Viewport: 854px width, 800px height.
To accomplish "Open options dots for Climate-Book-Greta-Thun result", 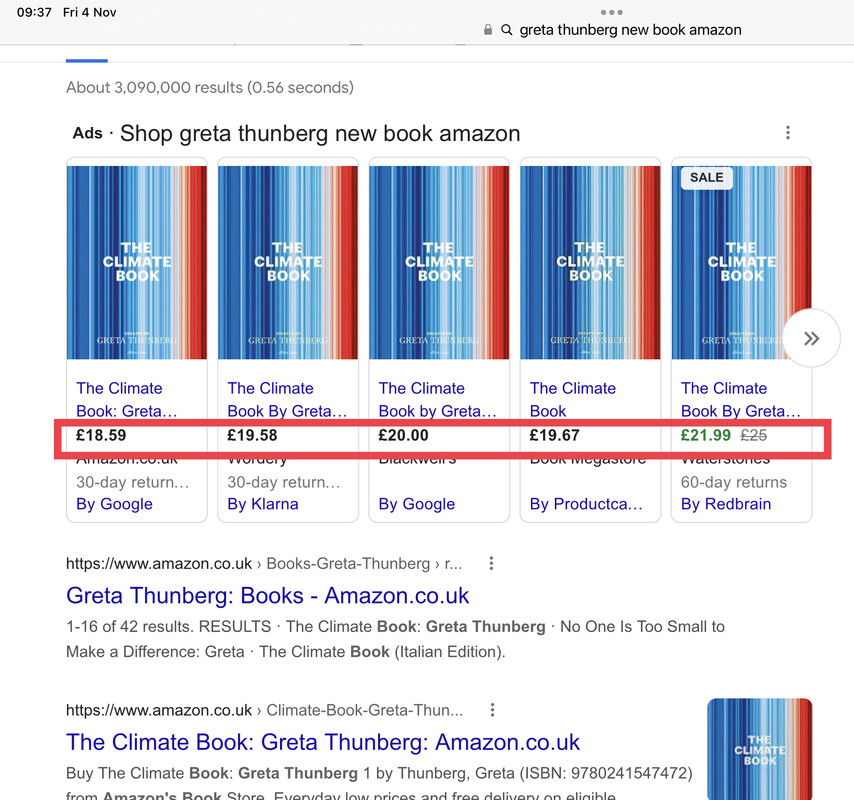I will pos(492,710).
